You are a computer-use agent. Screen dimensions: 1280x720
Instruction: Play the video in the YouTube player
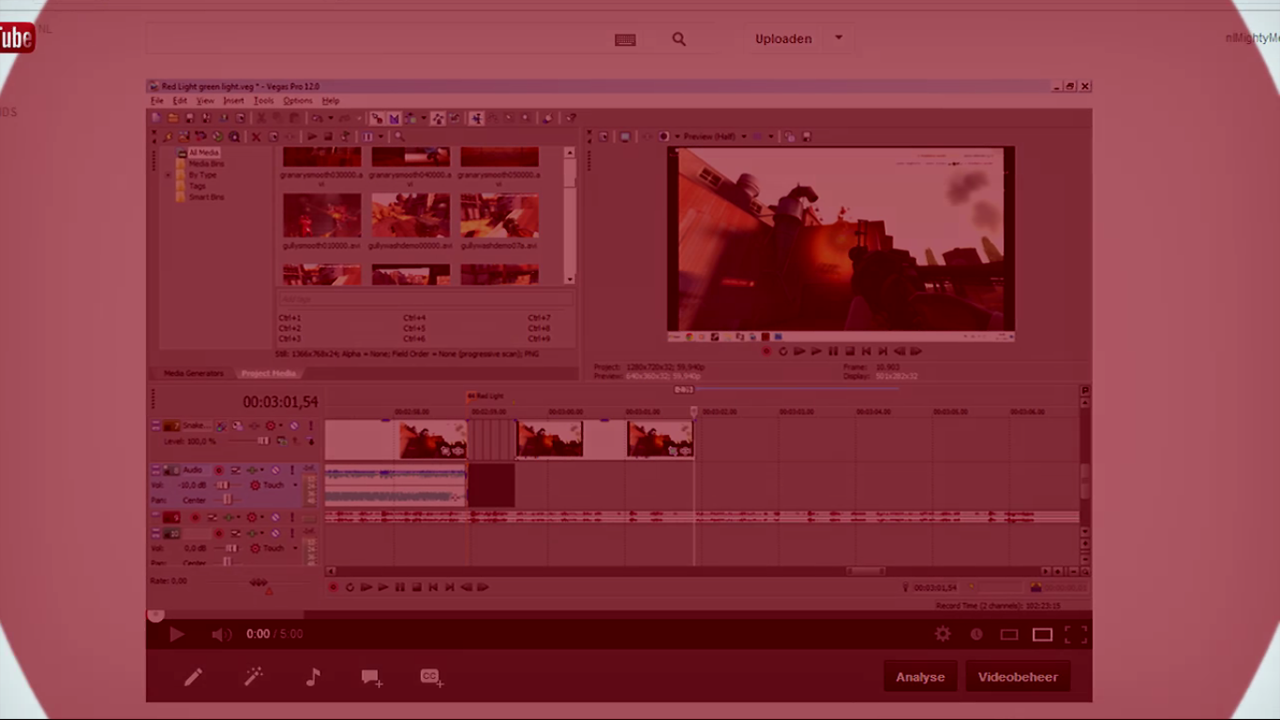coord(176,634)
